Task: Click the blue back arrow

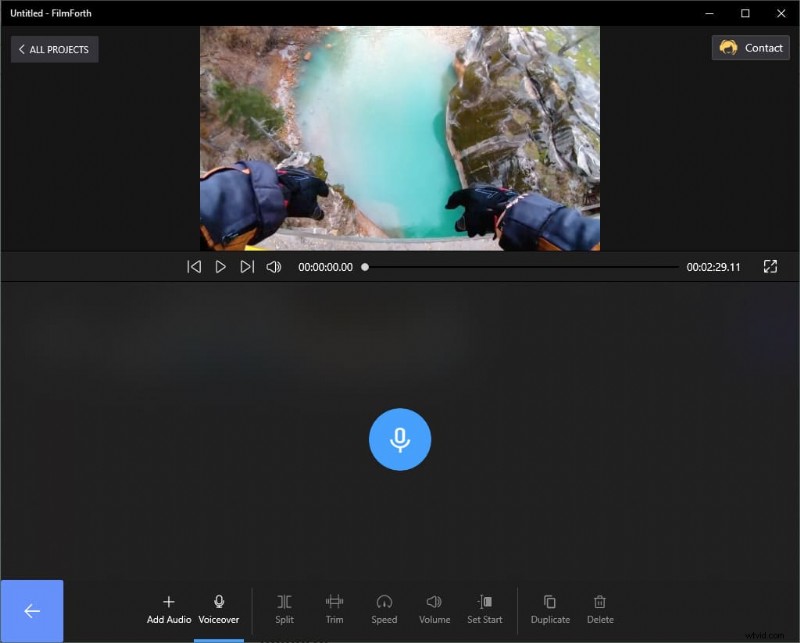Action: [31, 610]
